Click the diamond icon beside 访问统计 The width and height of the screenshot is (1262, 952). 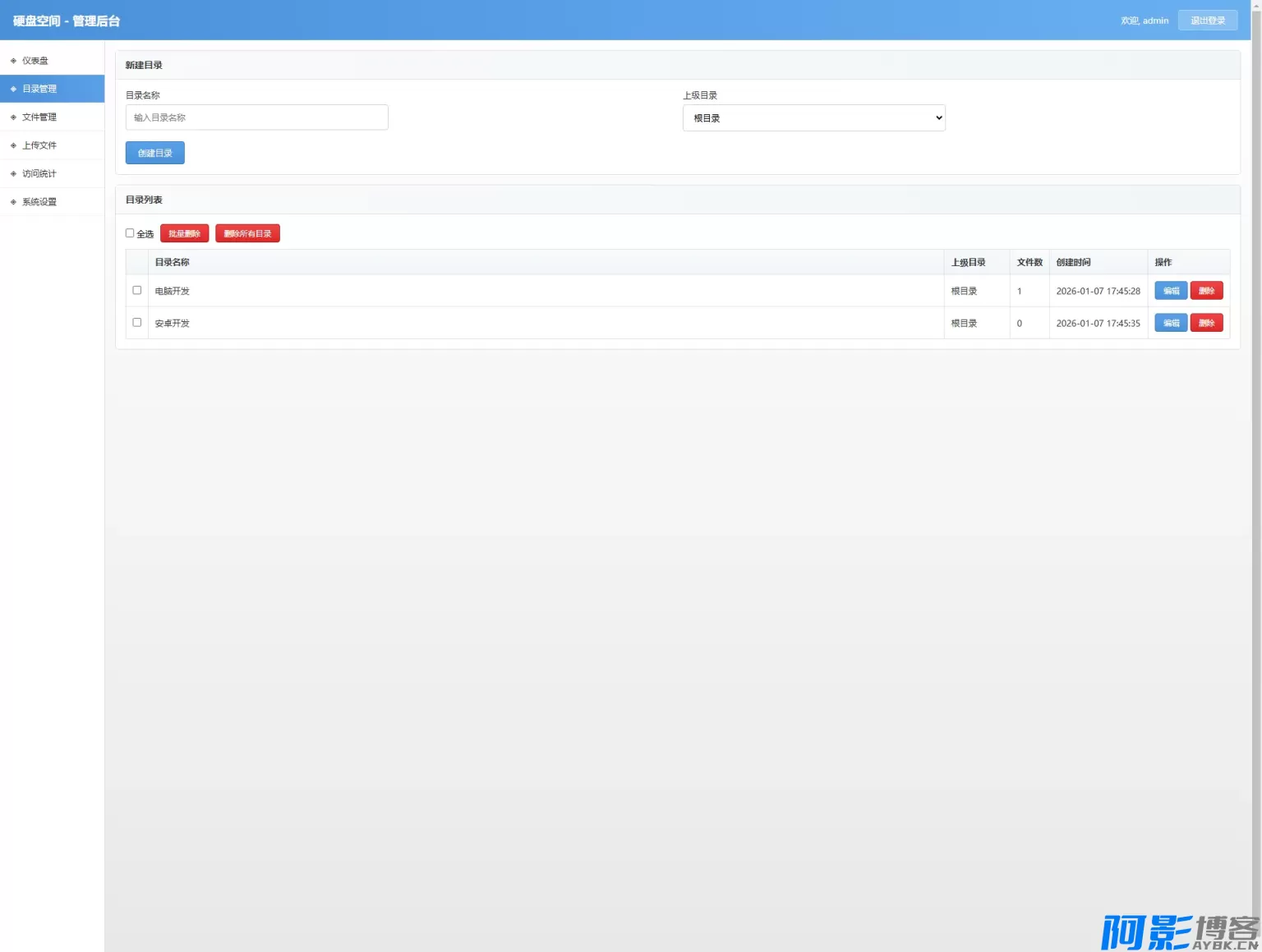(x=13, y=174)
